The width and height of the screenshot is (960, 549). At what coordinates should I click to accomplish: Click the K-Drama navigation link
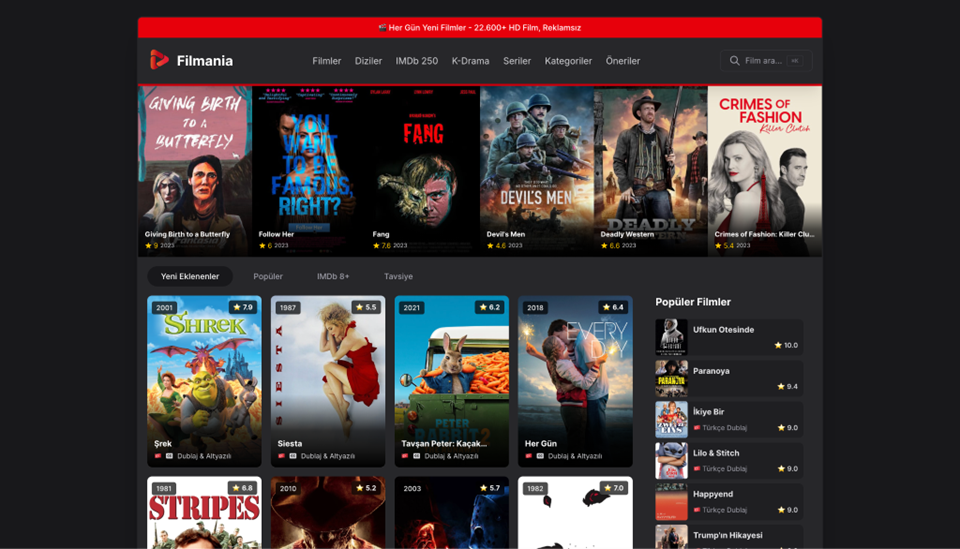[x=470, y=61]
